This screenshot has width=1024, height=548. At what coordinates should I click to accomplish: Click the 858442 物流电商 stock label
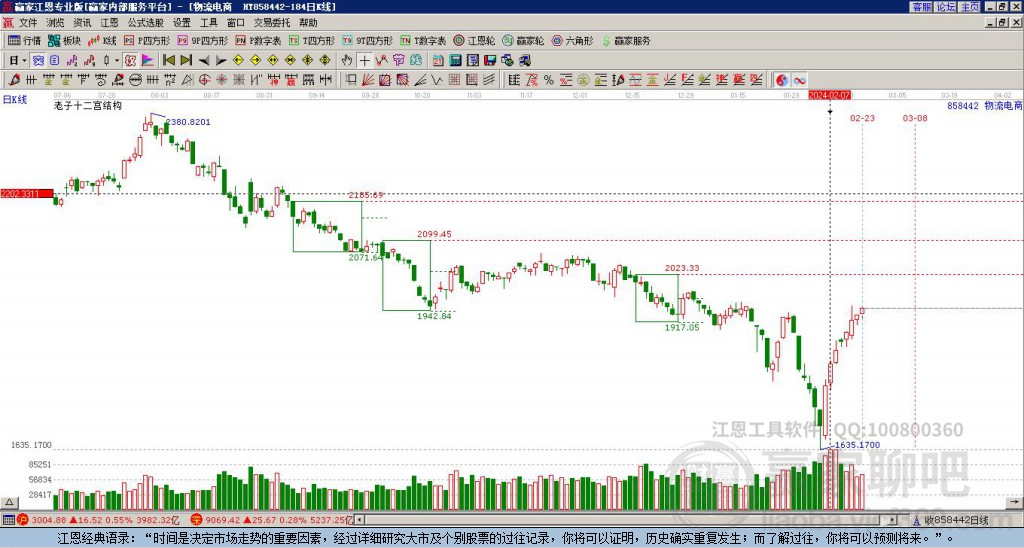point(984,105)
